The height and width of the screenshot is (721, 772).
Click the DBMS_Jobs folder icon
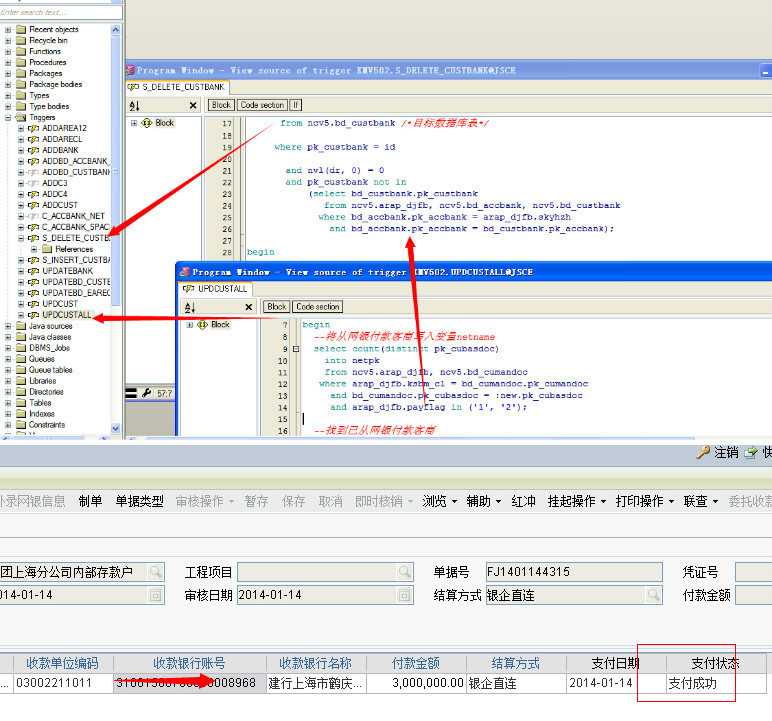(x=21, y=348)
